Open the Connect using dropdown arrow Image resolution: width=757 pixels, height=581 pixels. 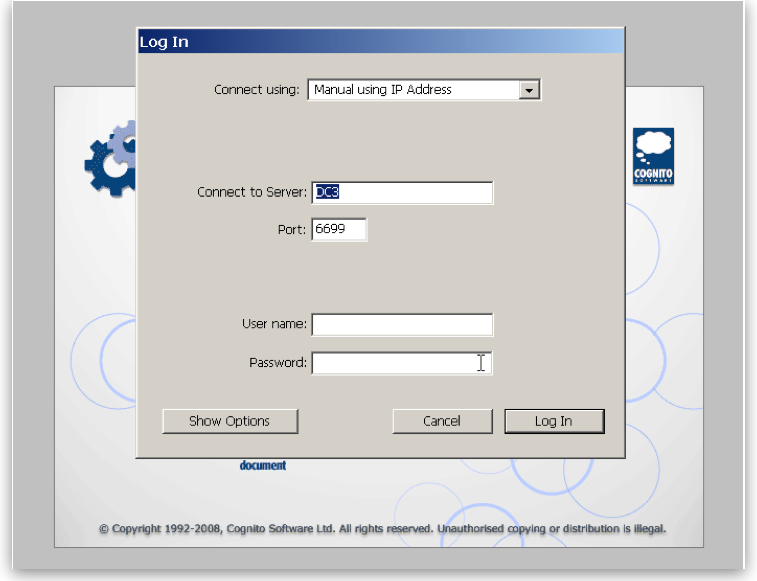click(529, 90)
